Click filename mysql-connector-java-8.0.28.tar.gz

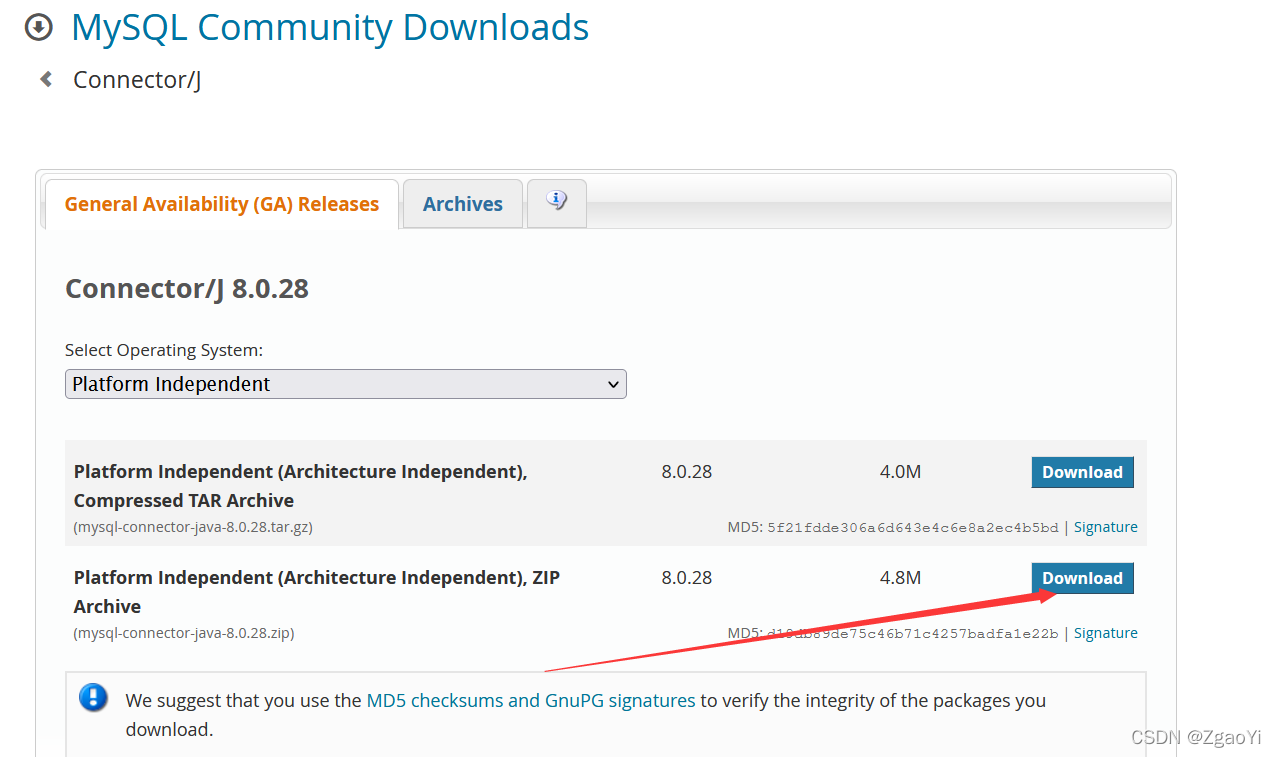pyautogui.click(x=193, y=527)
